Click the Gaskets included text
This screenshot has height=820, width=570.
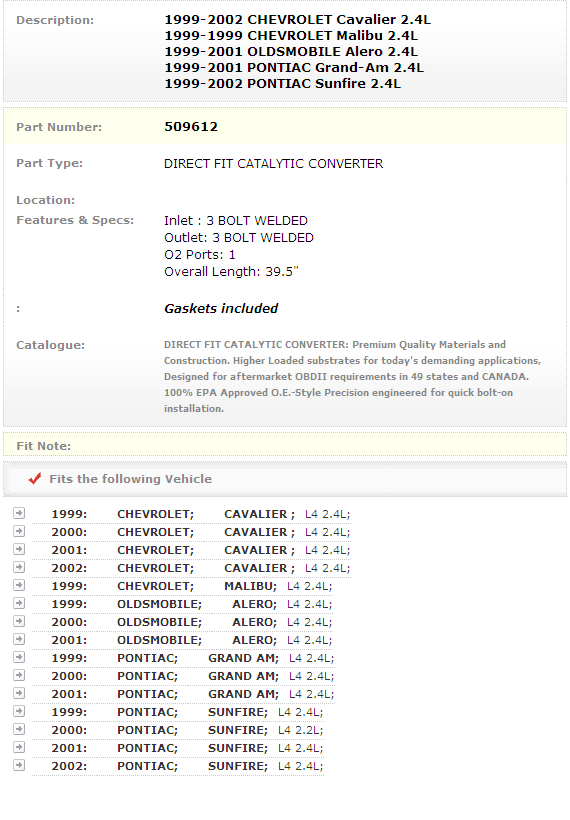[221, 309]
